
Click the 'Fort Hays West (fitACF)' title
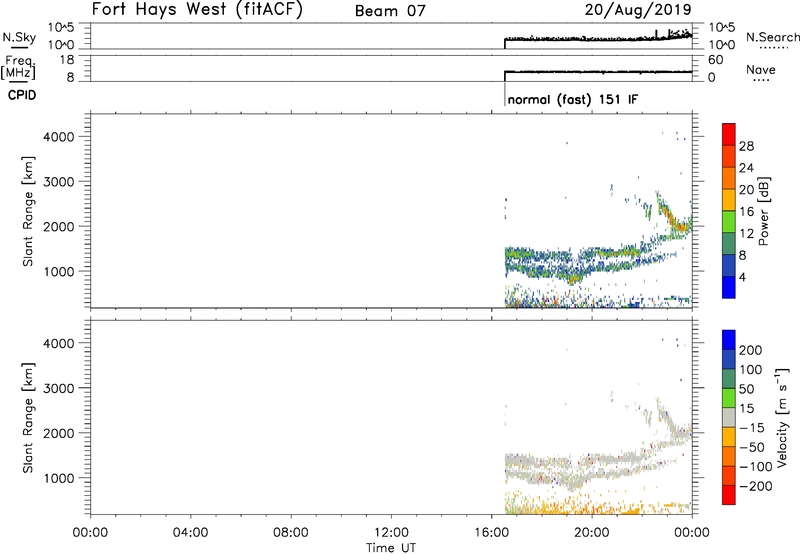coord(197,10)
